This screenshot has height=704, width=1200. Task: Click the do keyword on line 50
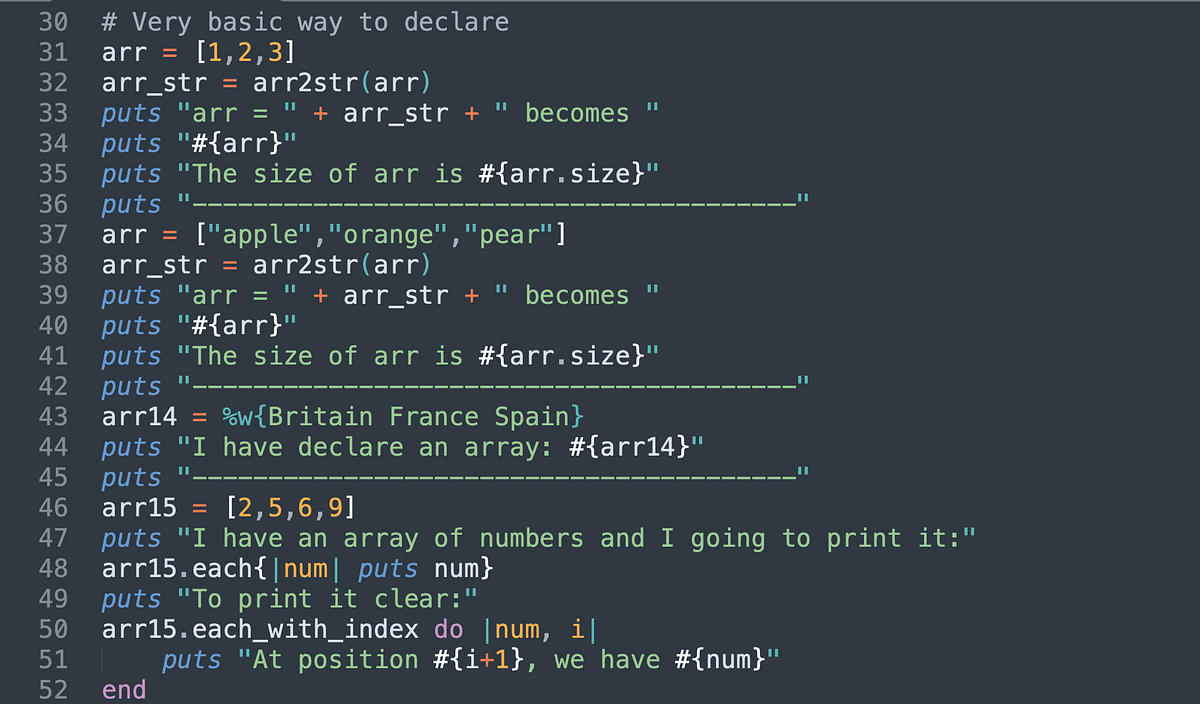(448, 629)
